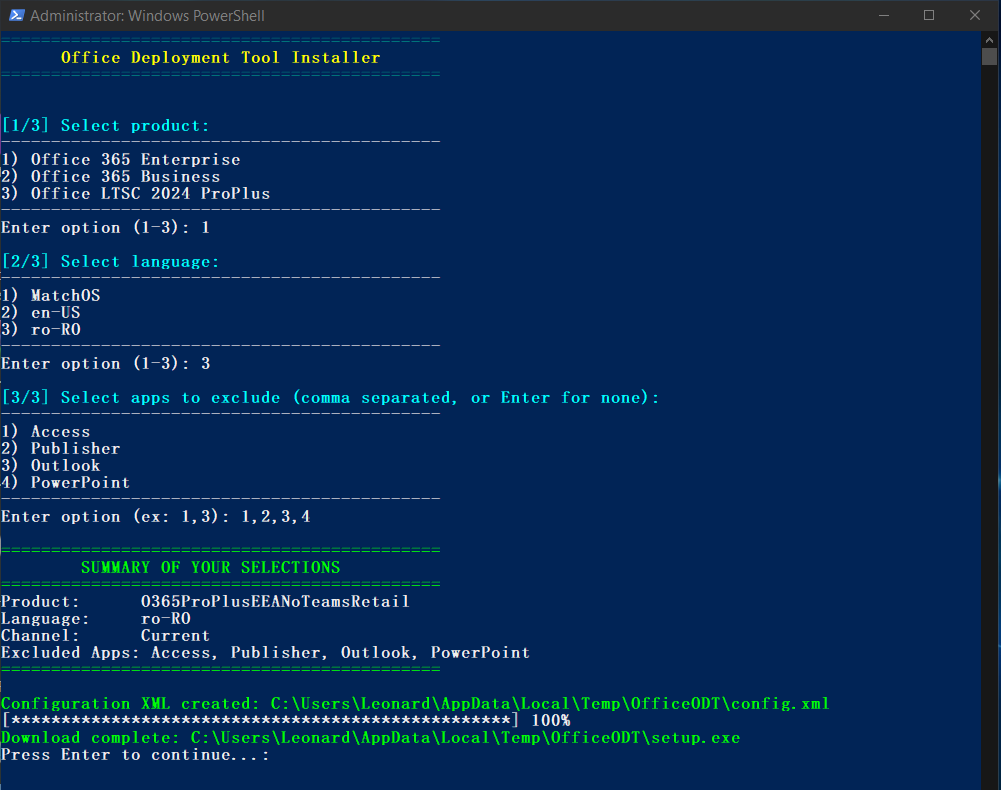
Task: Maximize the PowerShell window
Action: [x=929, y=15]
